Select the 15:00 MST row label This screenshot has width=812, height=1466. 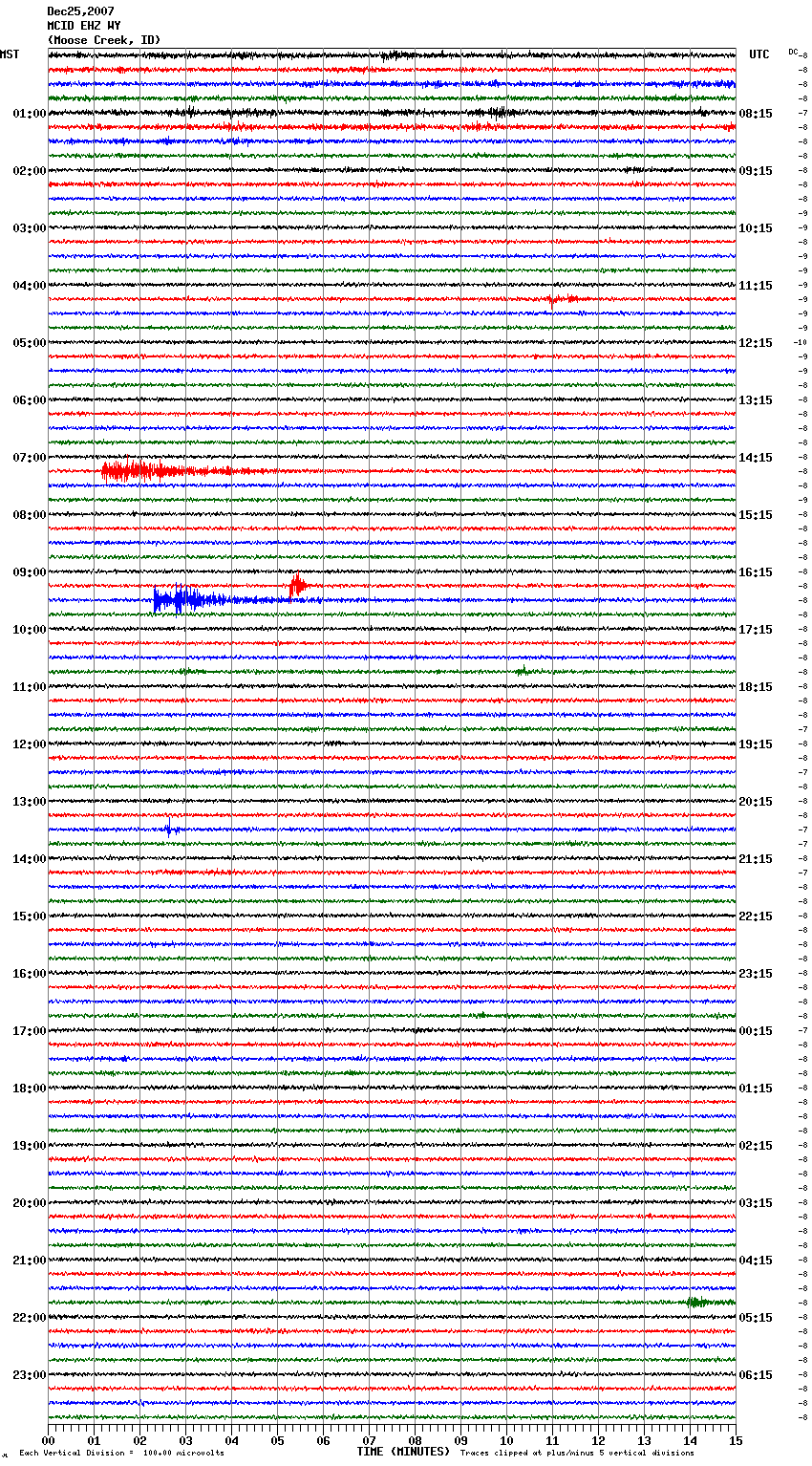coord(30,916)
